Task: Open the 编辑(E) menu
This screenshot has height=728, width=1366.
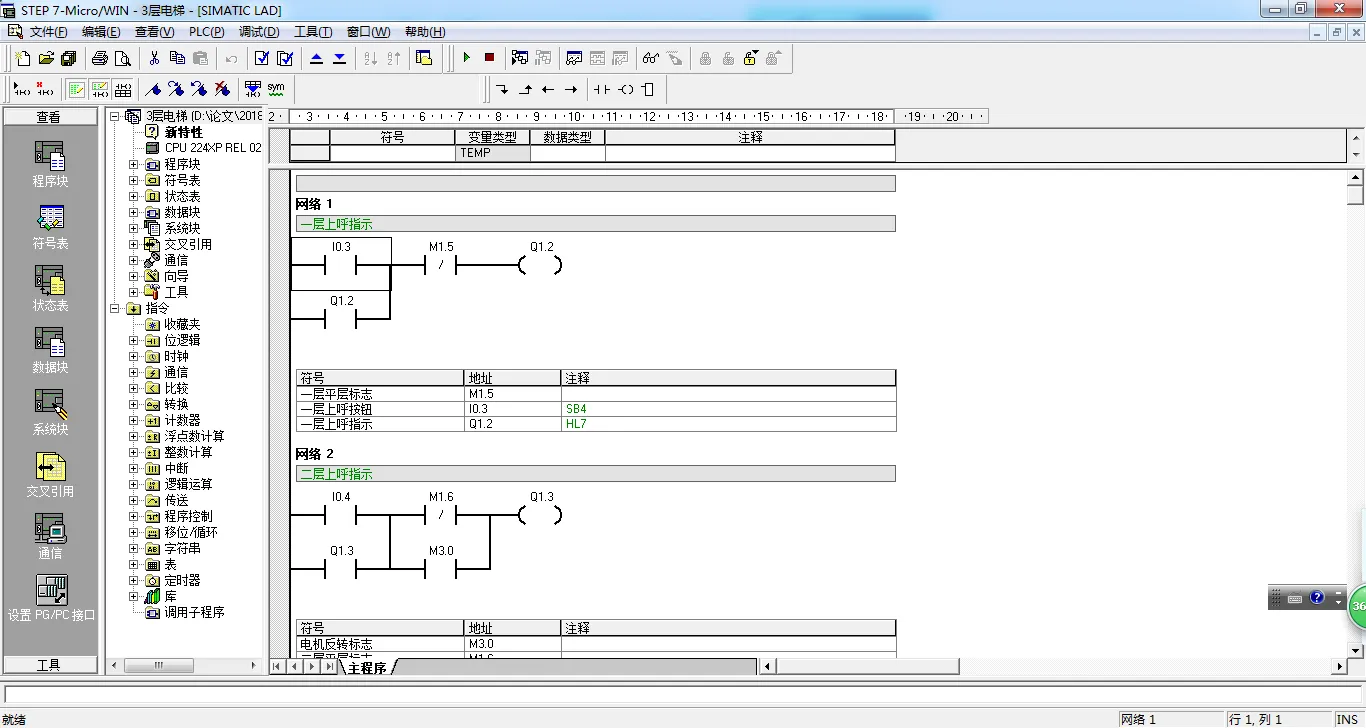Action: [x=100, y=32]
